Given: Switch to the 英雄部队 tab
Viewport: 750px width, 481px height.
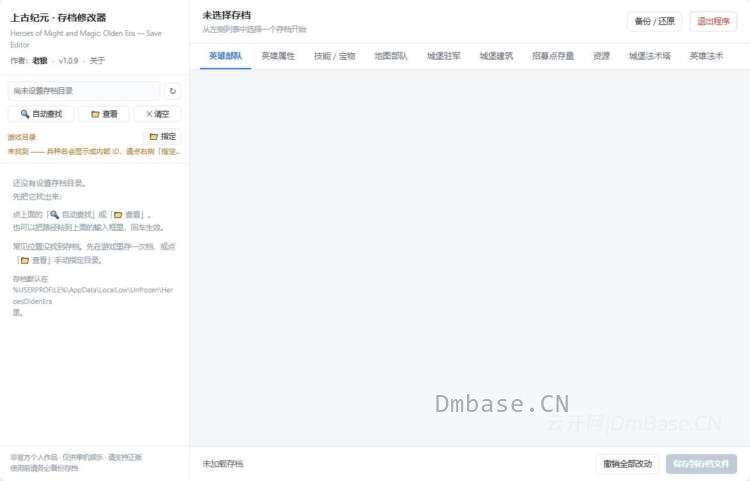Looking at the screenshot, I should (x=225, y=56).
